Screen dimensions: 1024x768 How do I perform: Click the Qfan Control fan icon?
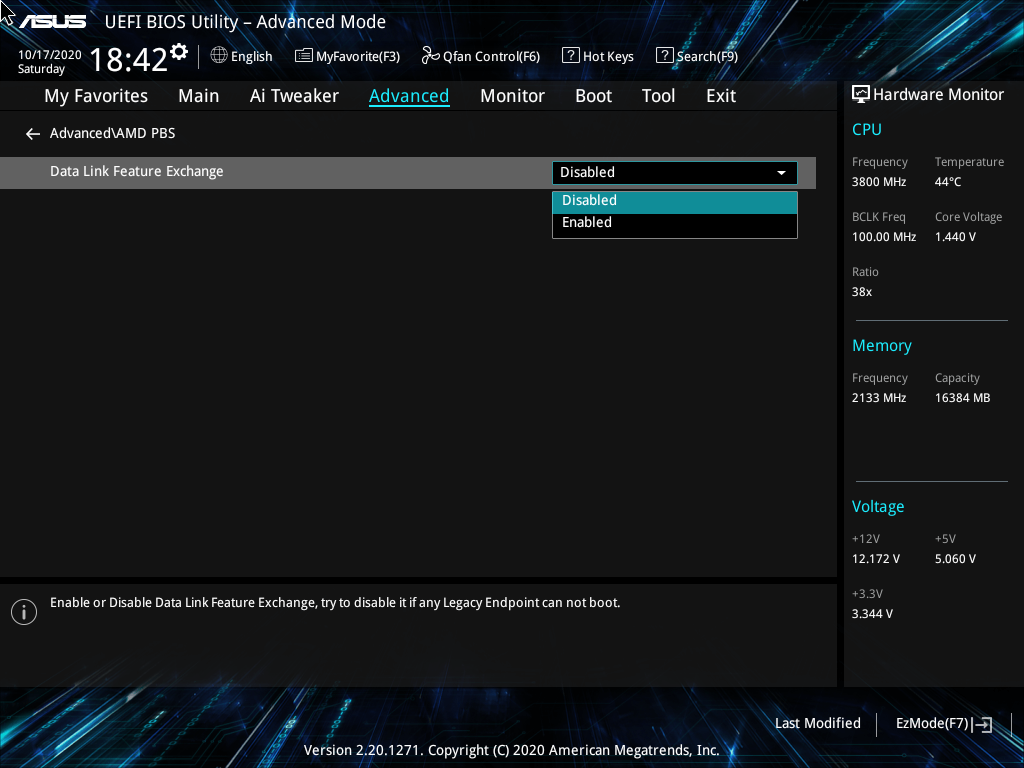click(x=430, y=56)
